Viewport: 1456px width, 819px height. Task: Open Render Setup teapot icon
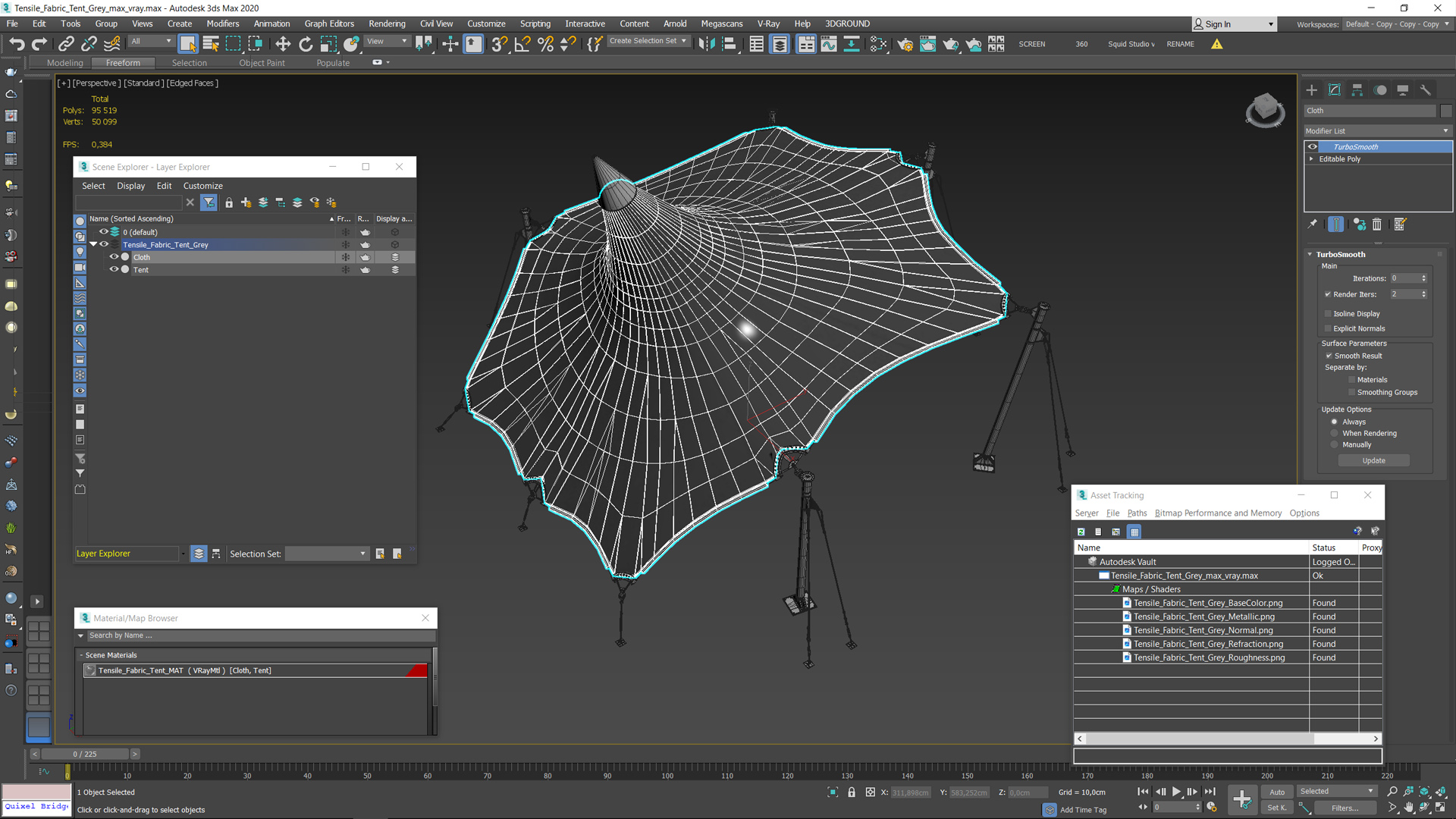pyautogui.click(x=905, y=44)
